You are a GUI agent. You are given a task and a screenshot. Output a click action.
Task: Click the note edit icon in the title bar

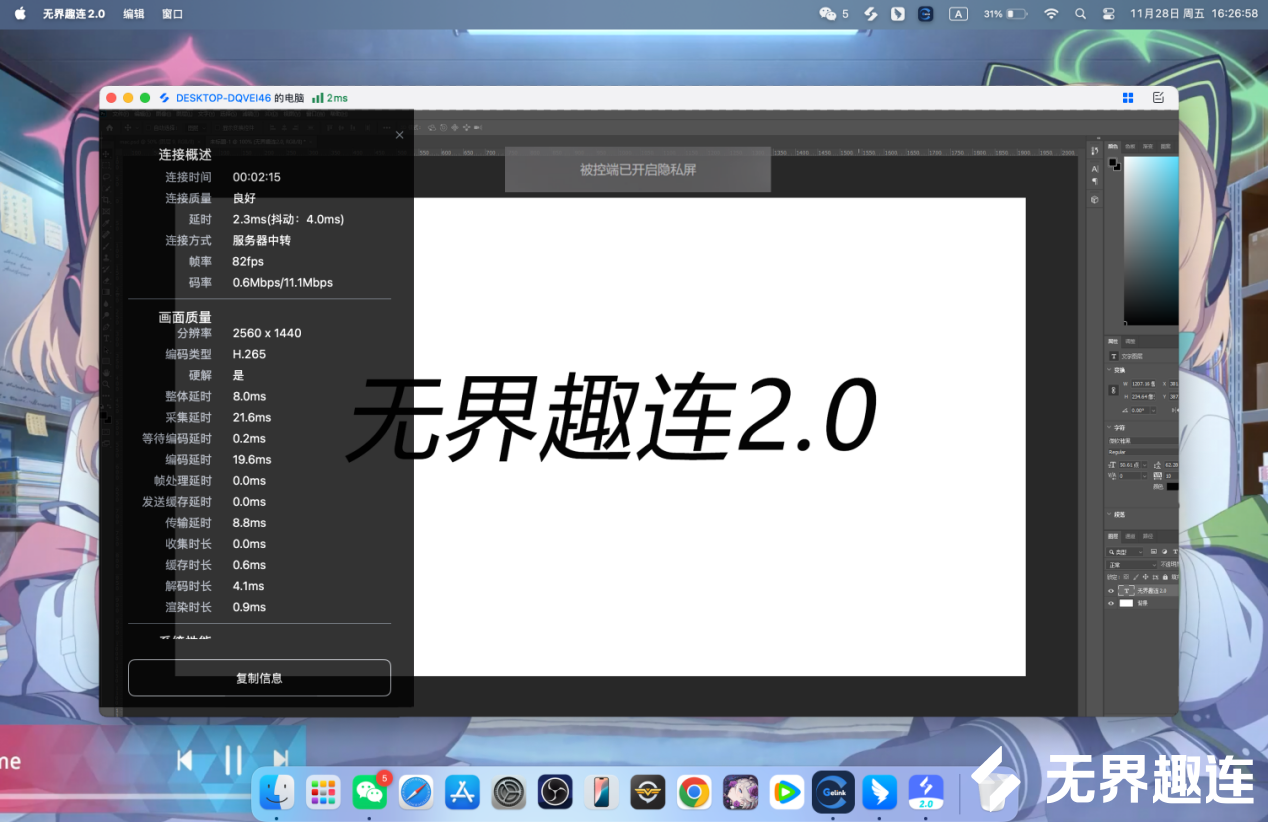[1158, 98]
